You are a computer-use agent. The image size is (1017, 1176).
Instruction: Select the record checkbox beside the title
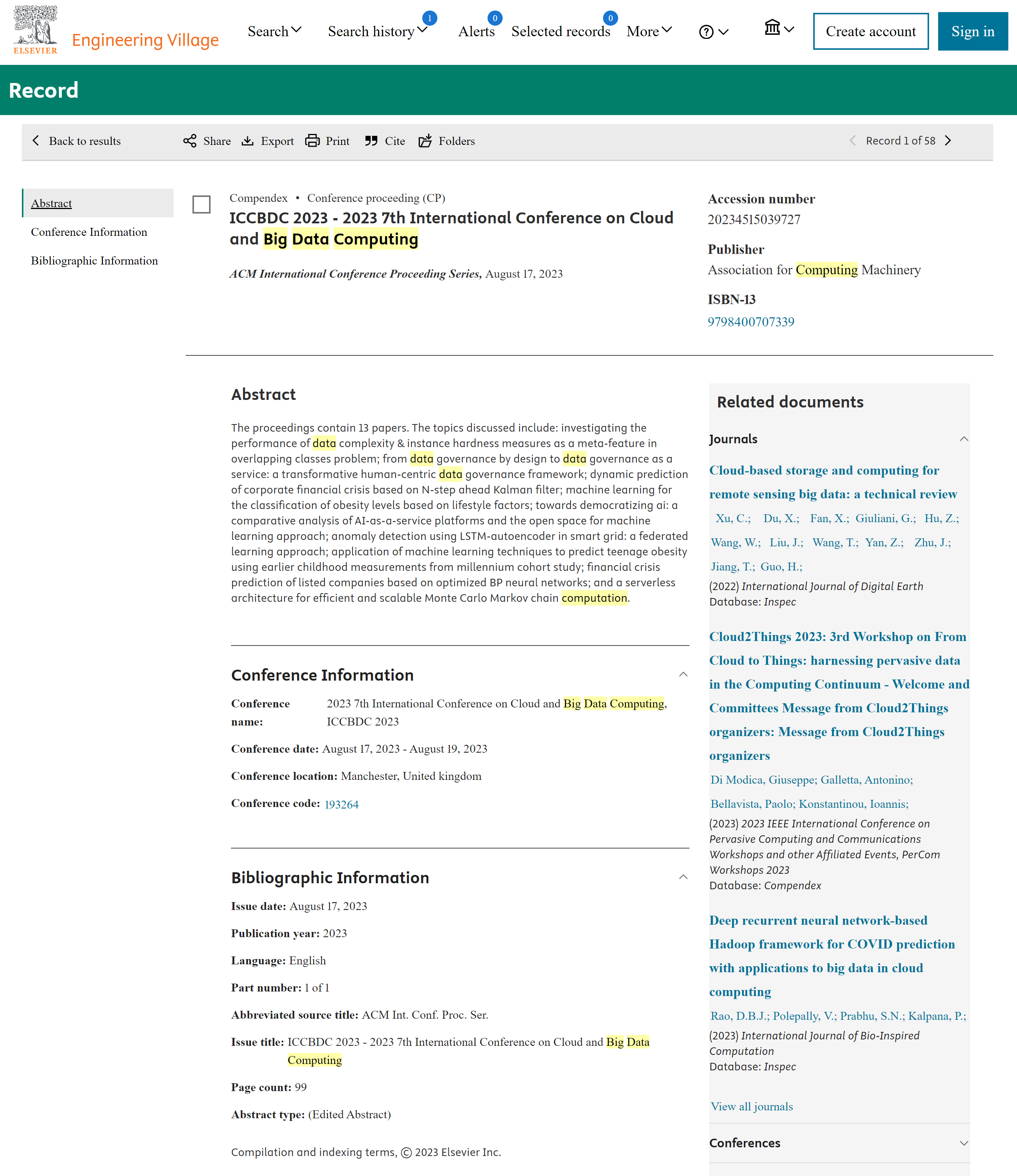click(202, 204)
